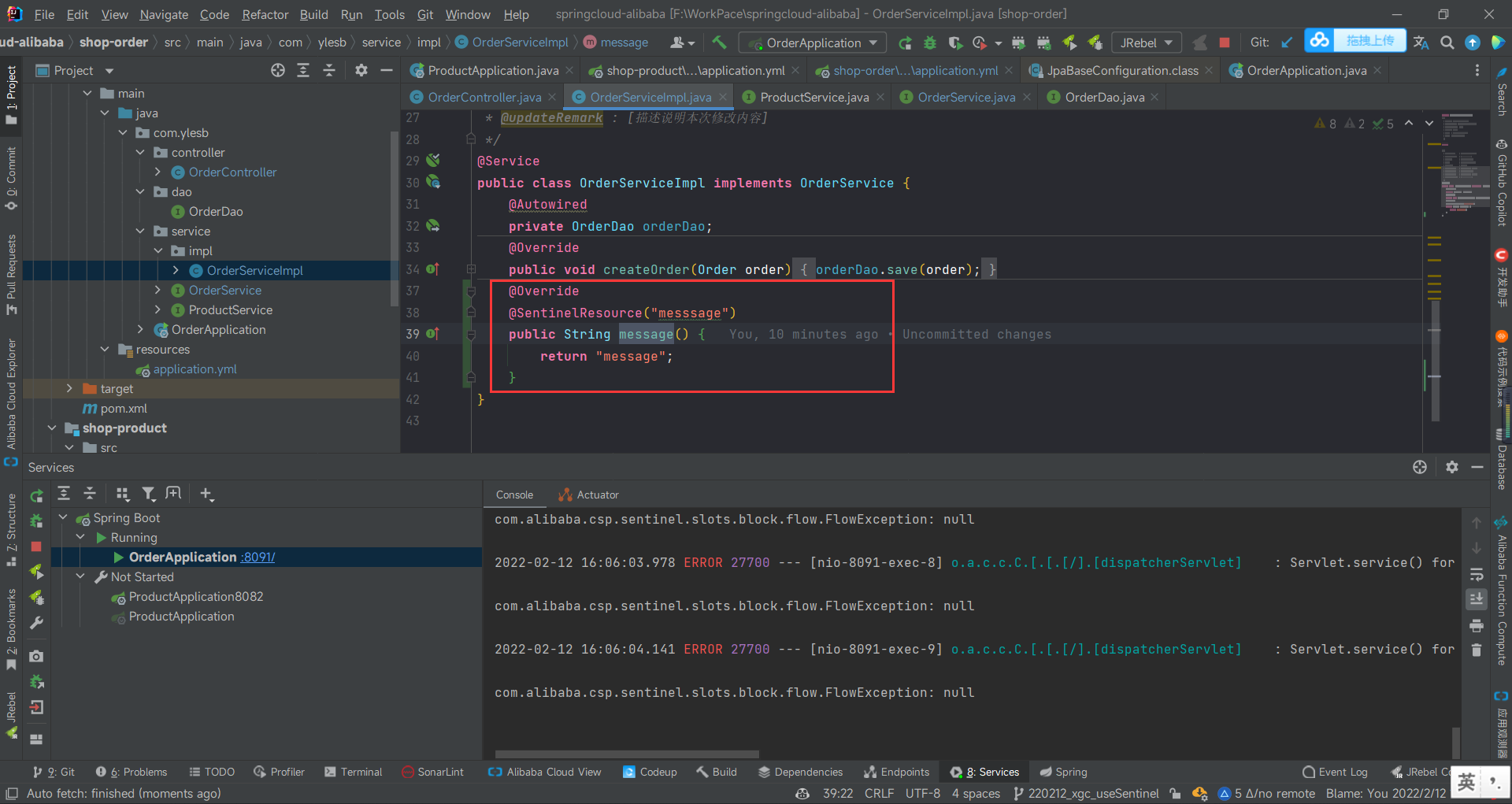Click the 拖拽上传 upload button

click(x=1355, y=41)
